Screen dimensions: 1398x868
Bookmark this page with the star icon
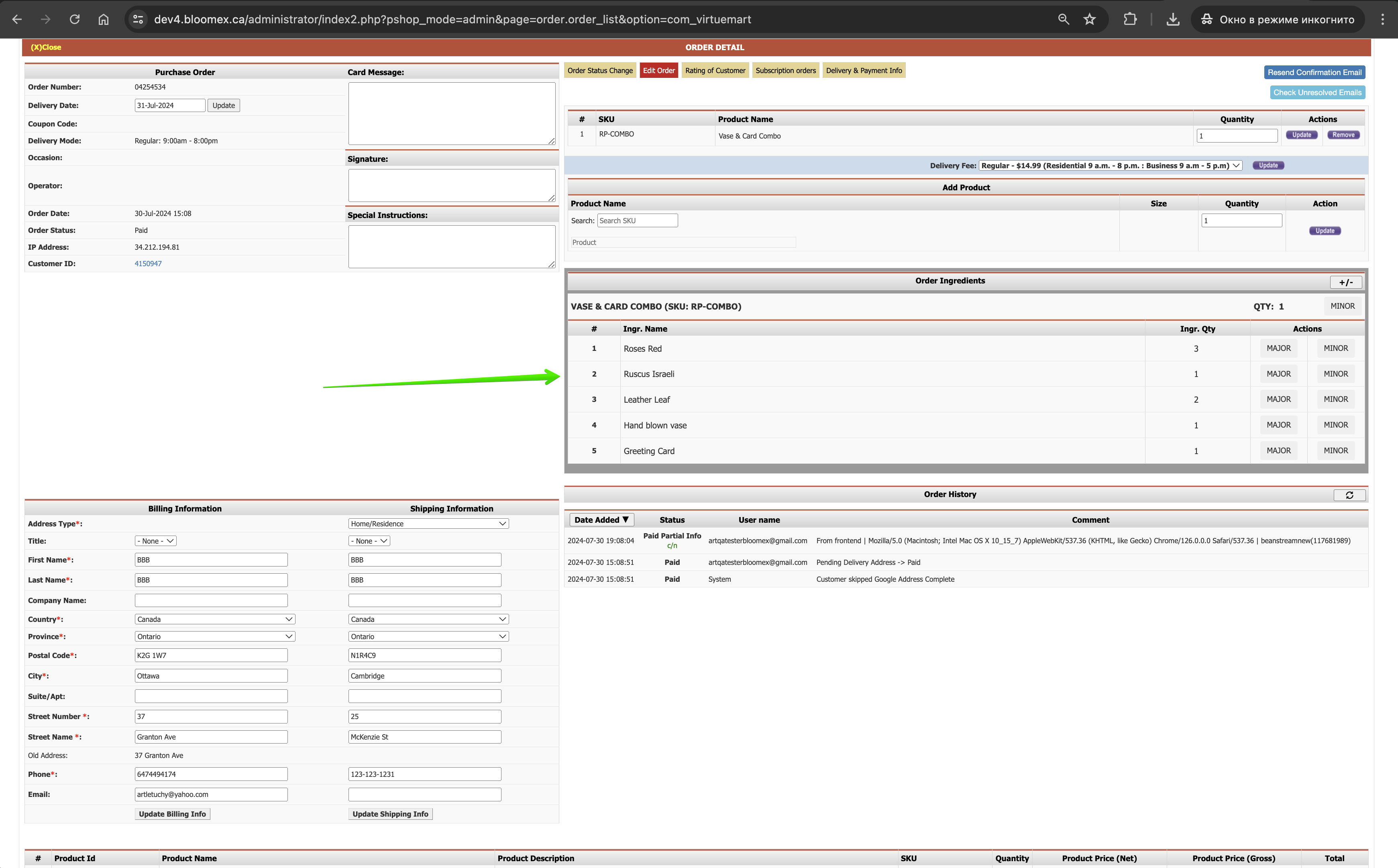(x=1089, y=20)
